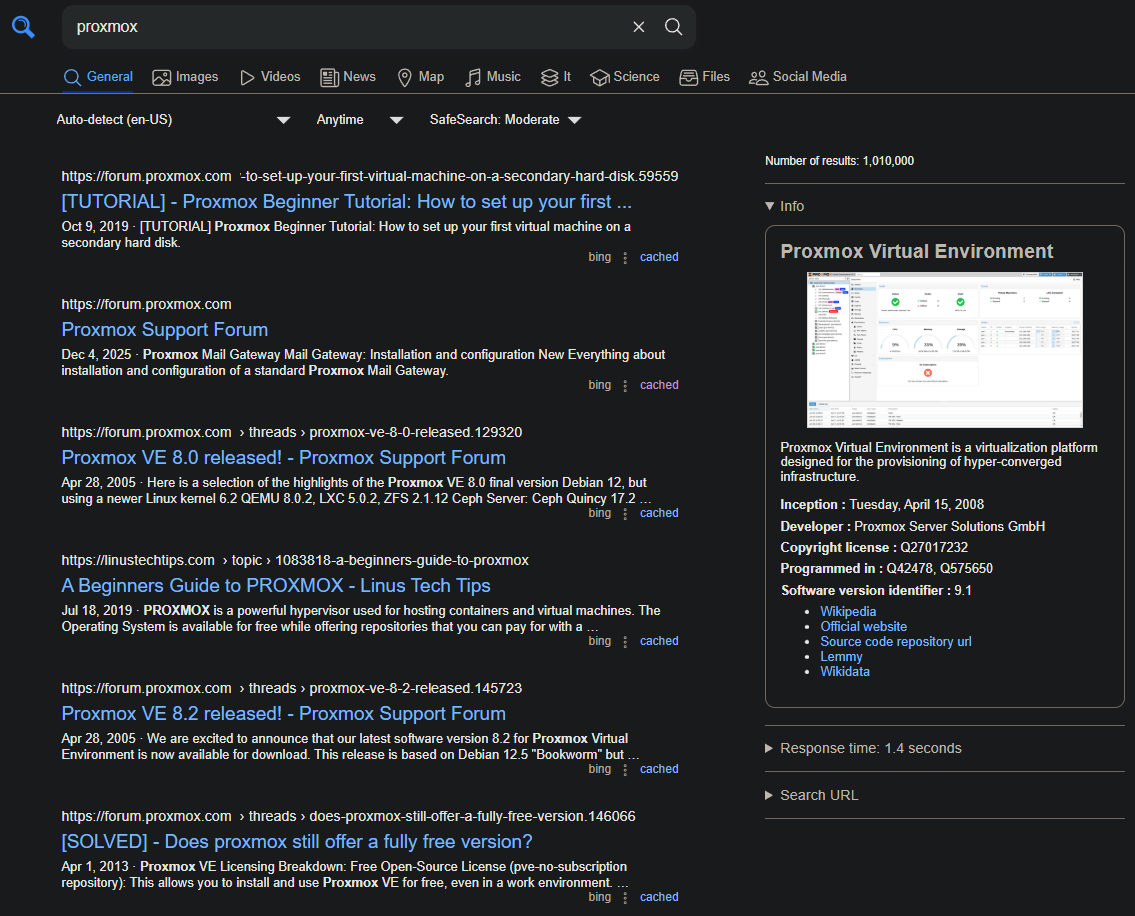
Task: Open the TUTORIAL Proxmox Beginner Tutorial result
Action: tap(347, 201)
